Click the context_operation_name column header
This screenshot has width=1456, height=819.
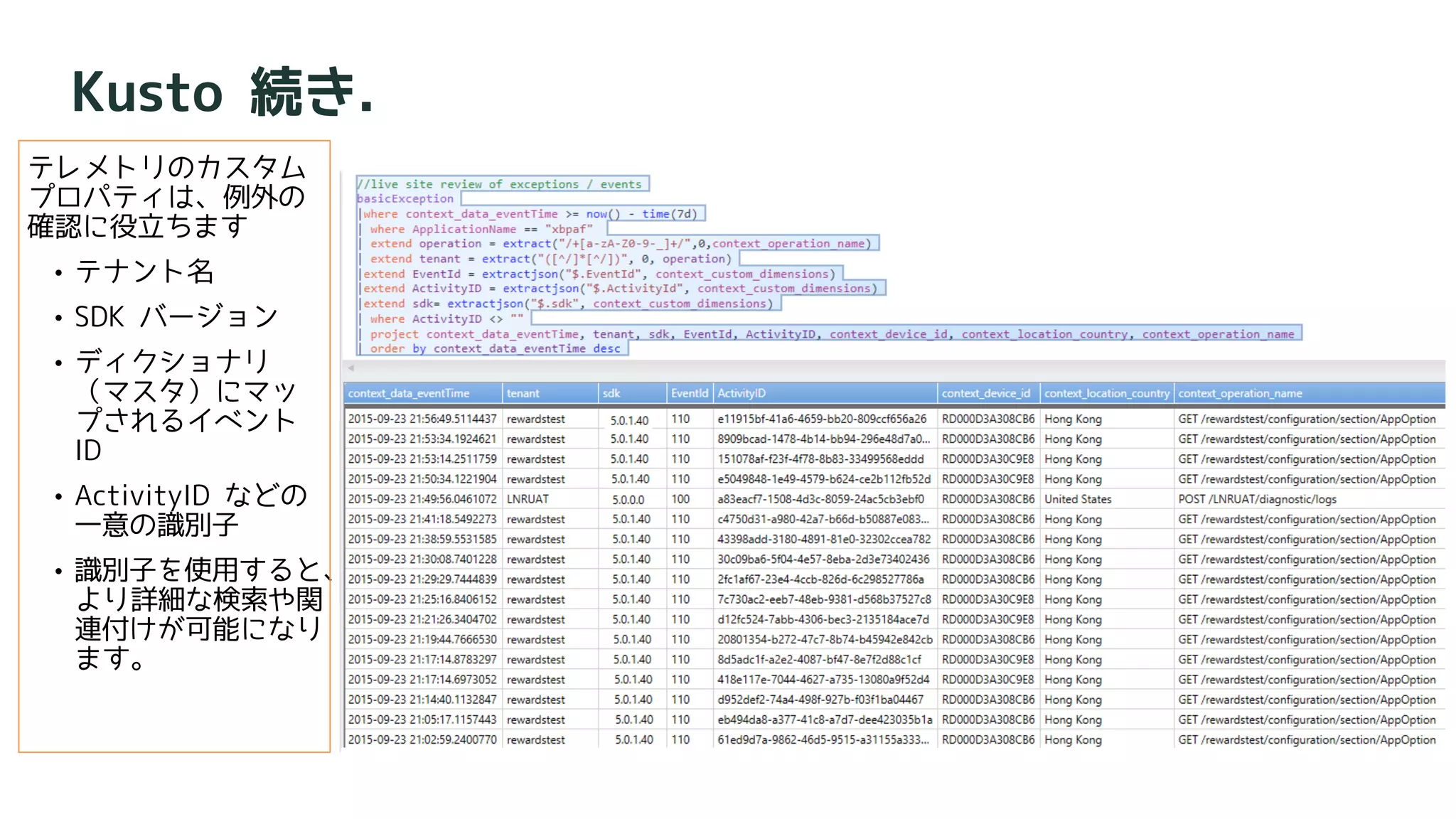coord(1240,393)
